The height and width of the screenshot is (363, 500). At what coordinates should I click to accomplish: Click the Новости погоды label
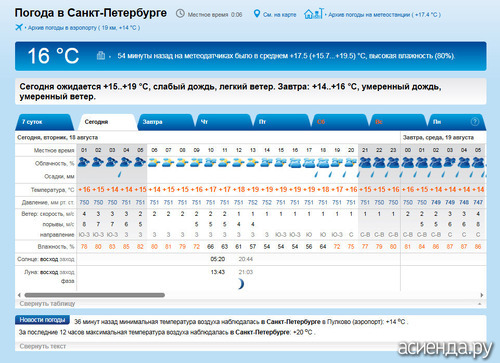pos(42,320)
